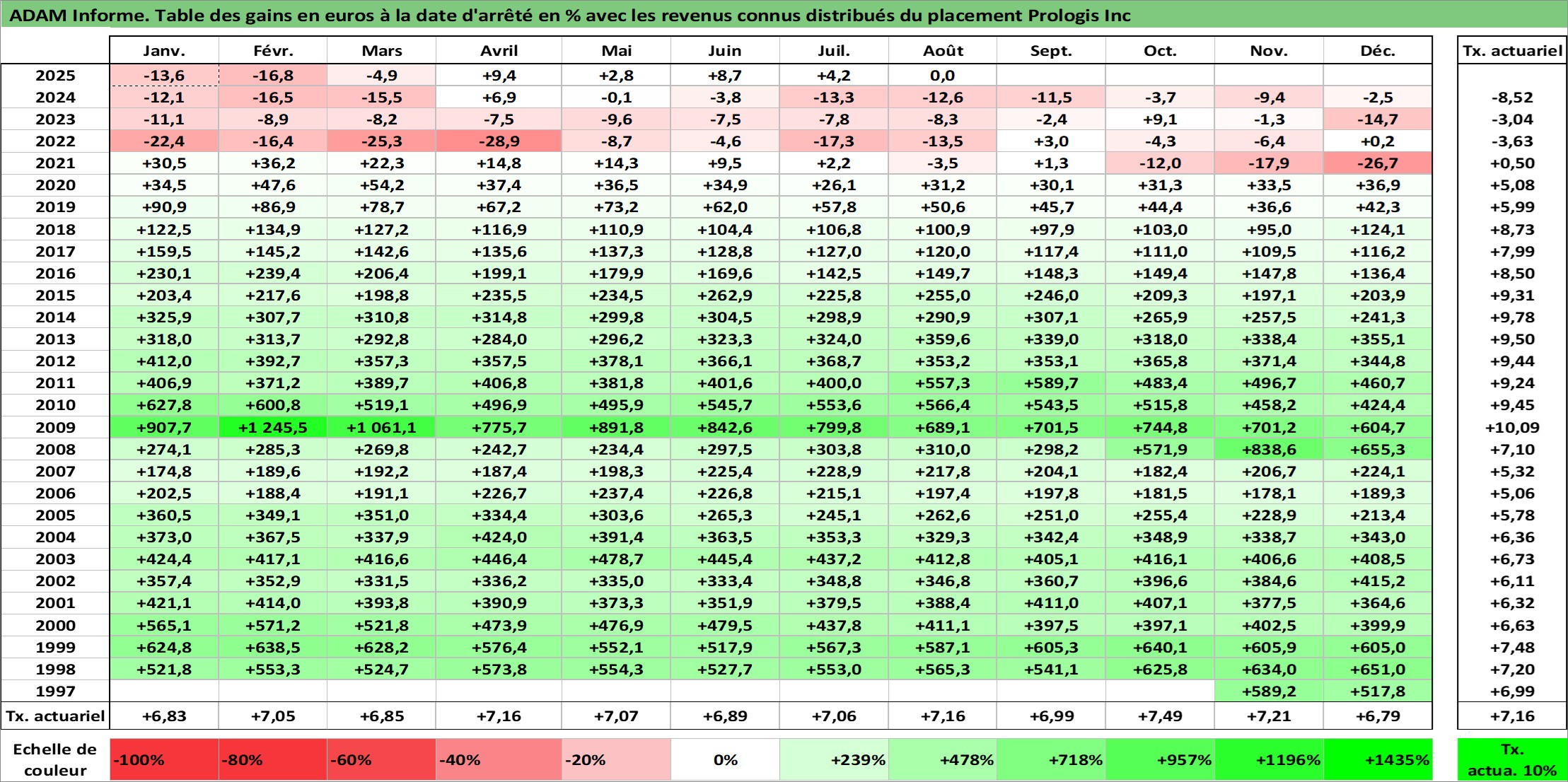
Task: Click the +9,78 rate in the 2014 row
Action: pyautogui.click(x=1512, y=317)
